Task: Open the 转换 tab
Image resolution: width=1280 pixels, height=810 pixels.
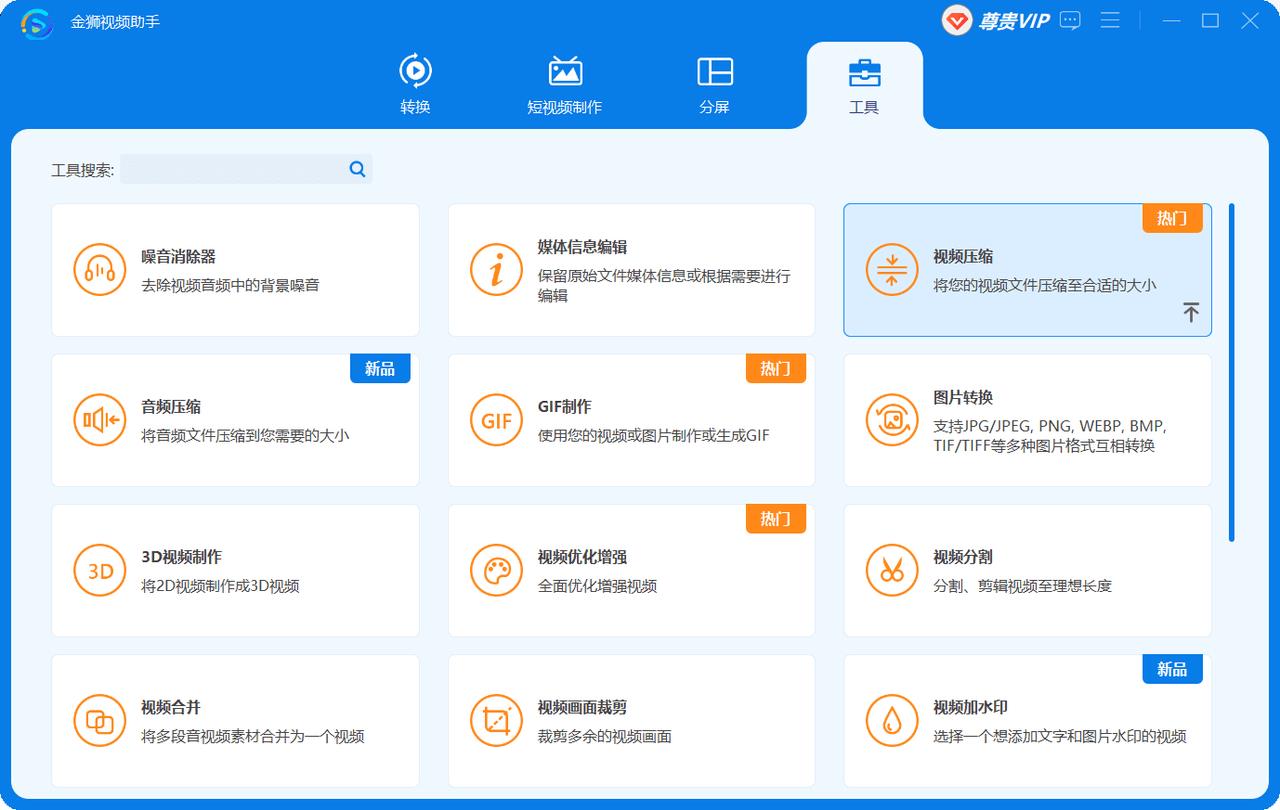Action: click(415, 85)
